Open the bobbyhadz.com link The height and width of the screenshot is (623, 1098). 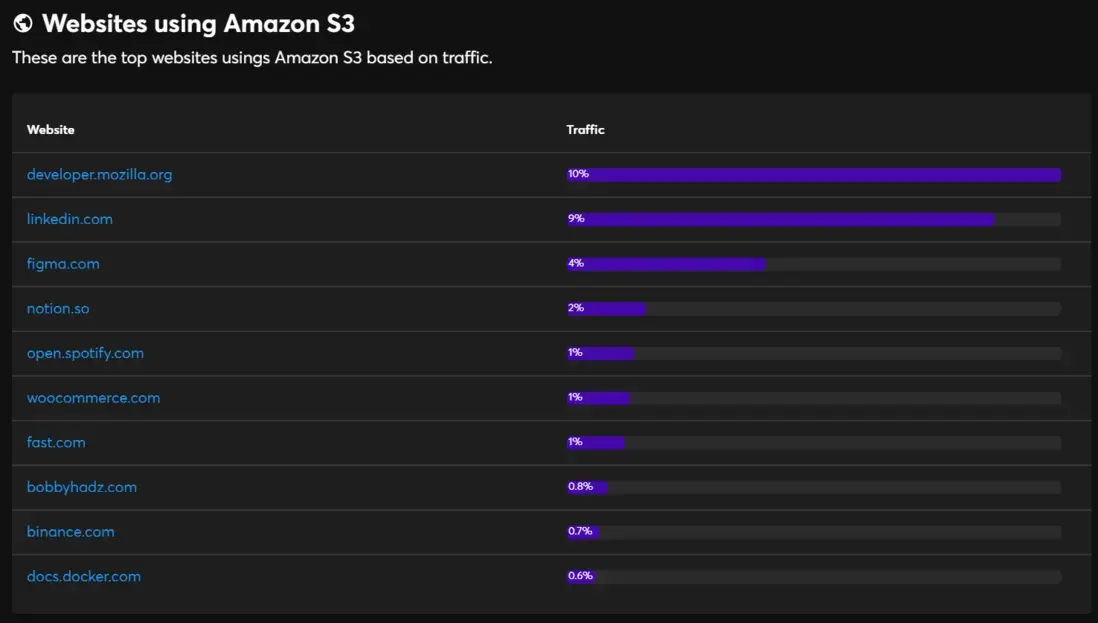82,487
